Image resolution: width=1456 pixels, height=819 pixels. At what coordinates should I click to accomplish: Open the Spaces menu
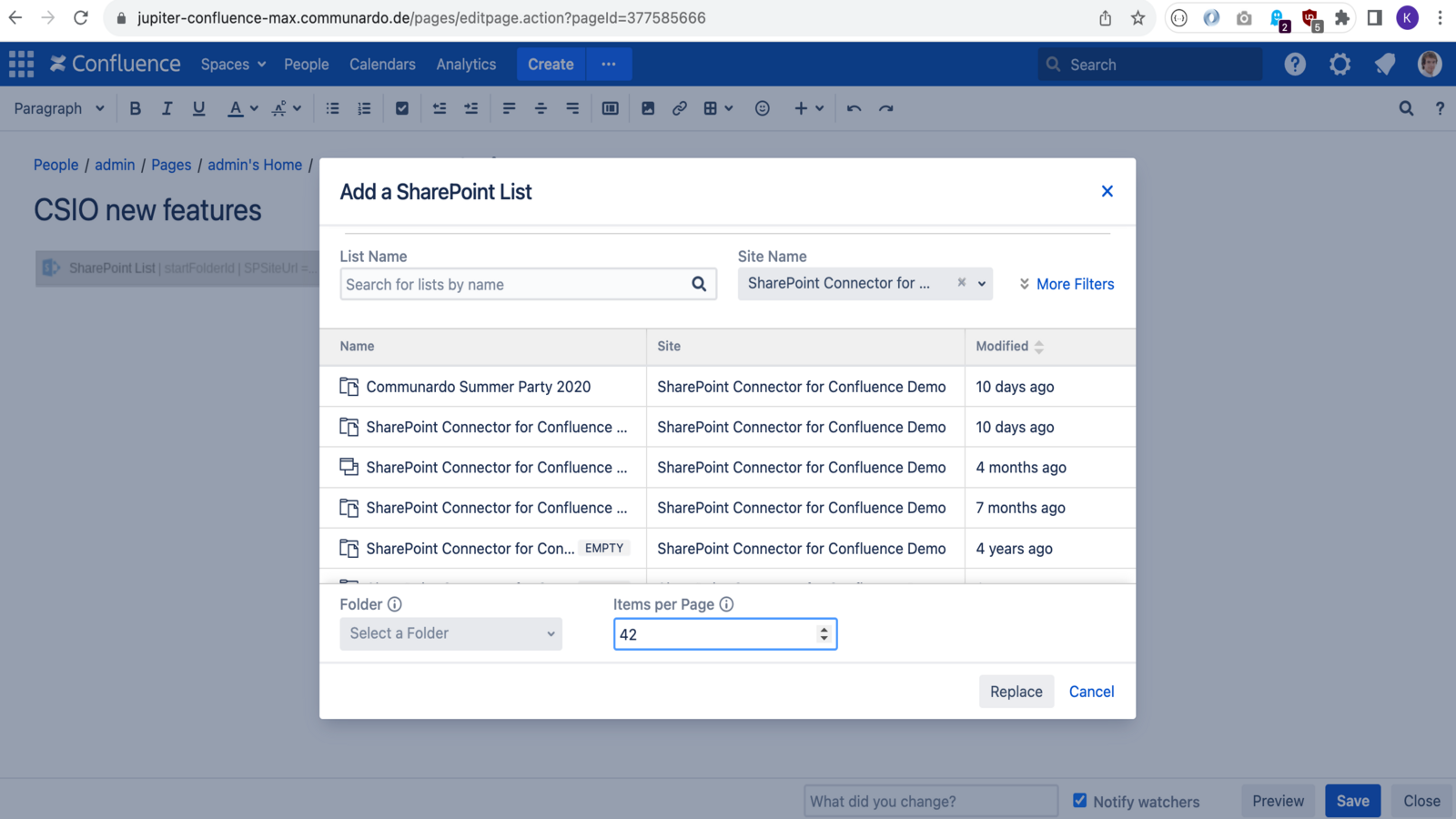pyautogui.click(x=233, y=65)
